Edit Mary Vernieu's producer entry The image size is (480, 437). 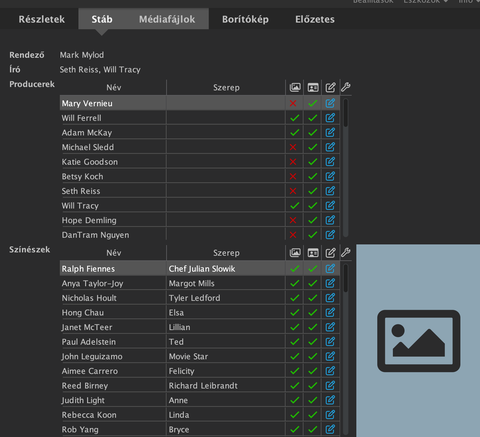pyautogui.click(x=330, y=103)
